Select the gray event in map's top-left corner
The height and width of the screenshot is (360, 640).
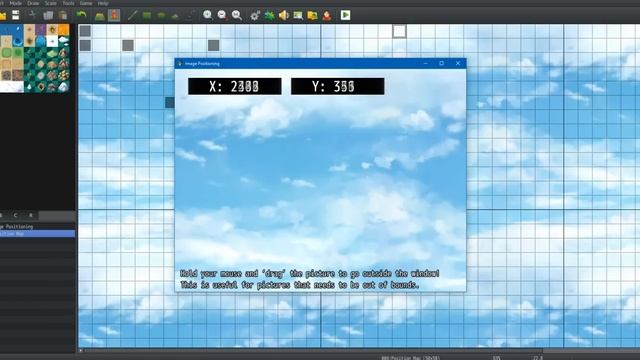pos(85,31)
